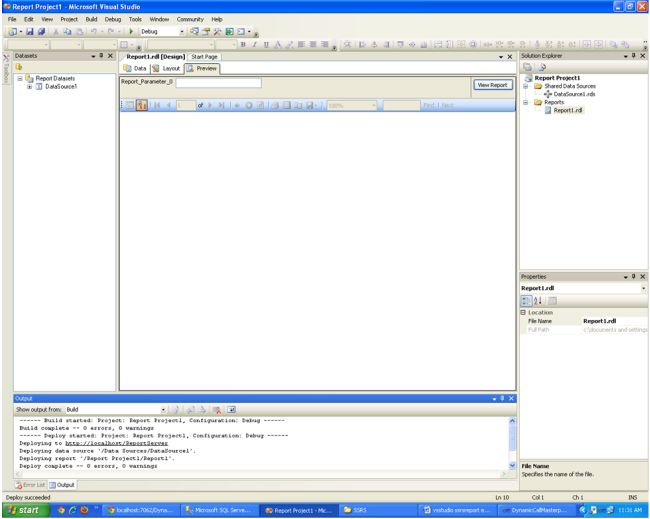Pin the Datasets panel with the pushpin
The image size is (650, 519).
(x=102, y=56)
